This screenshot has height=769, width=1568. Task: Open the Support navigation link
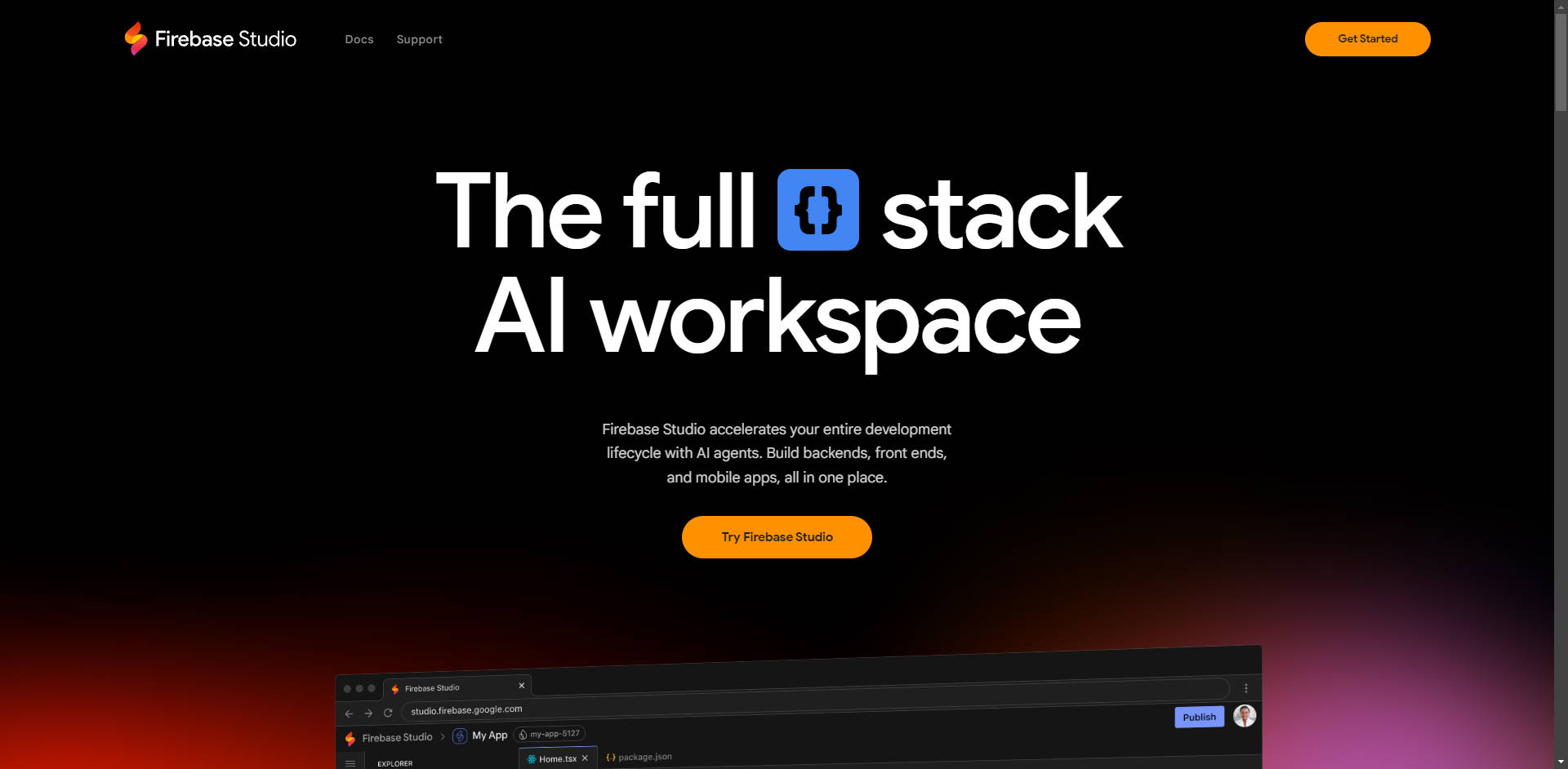coord(420,39)
